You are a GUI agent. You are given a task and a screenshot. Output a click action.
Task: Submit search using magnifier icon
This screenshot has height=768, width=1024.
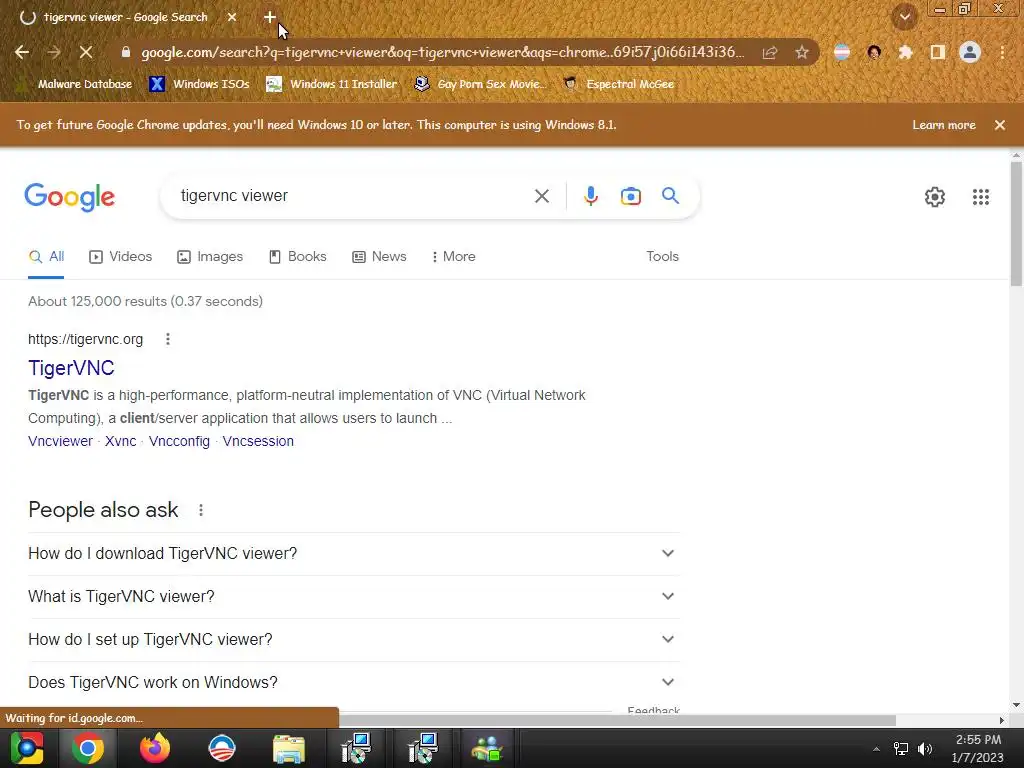pos(670,196)
